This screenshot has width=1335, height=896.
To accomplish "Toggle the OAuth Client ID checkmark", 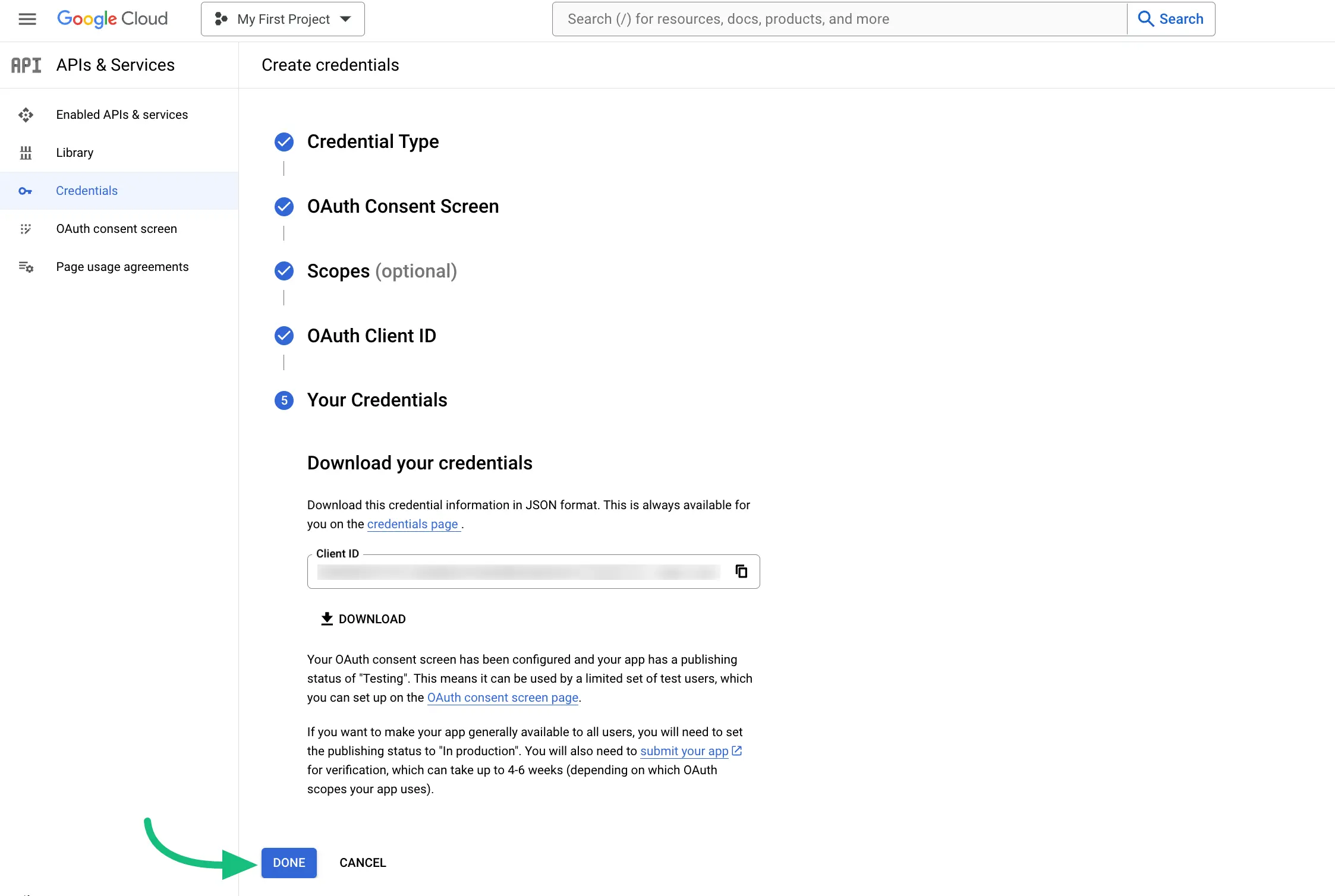I will pyautogui.click(x=283, y=335).
